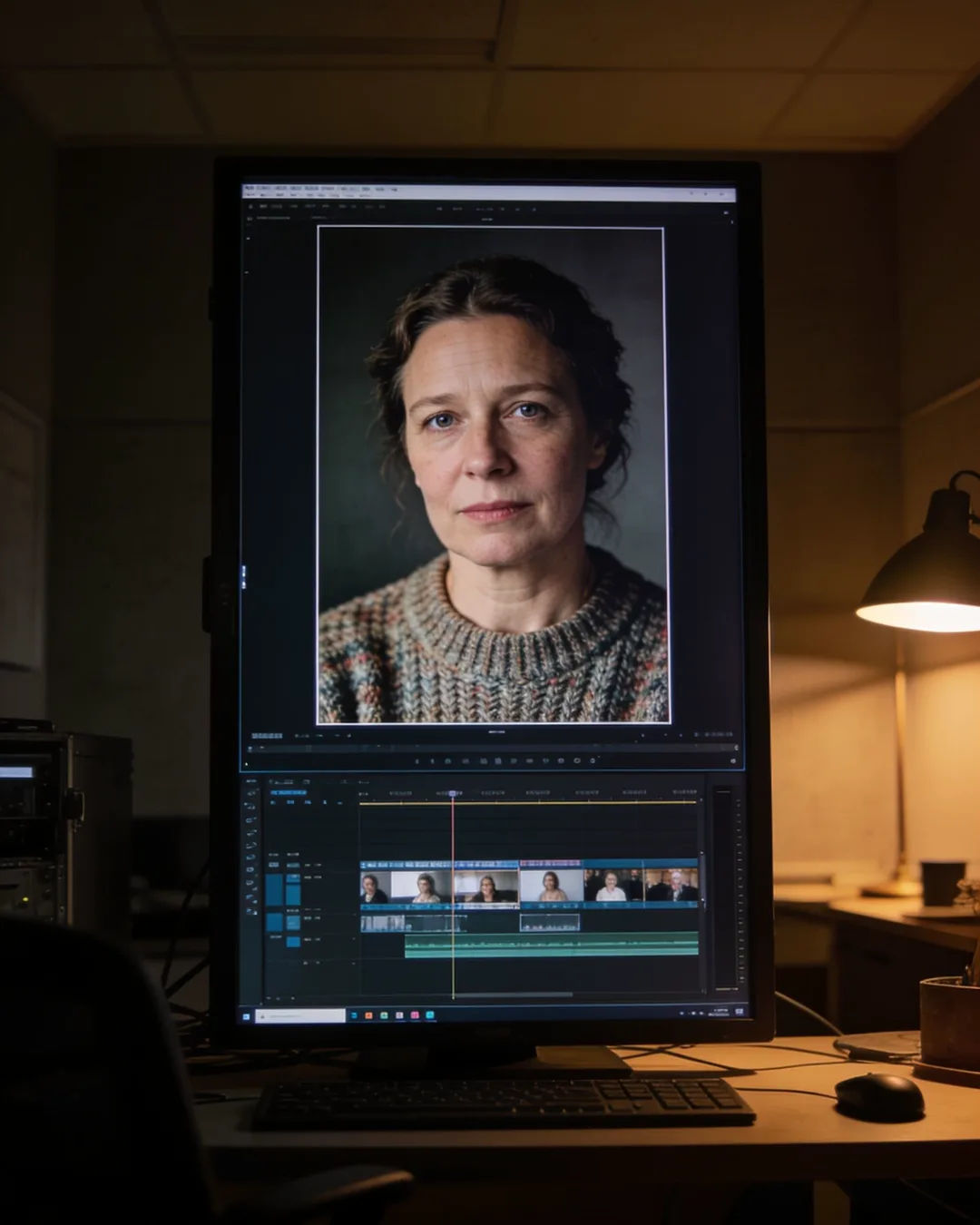Open the taskbar clock in the system tray

[x=719, y=1012]
